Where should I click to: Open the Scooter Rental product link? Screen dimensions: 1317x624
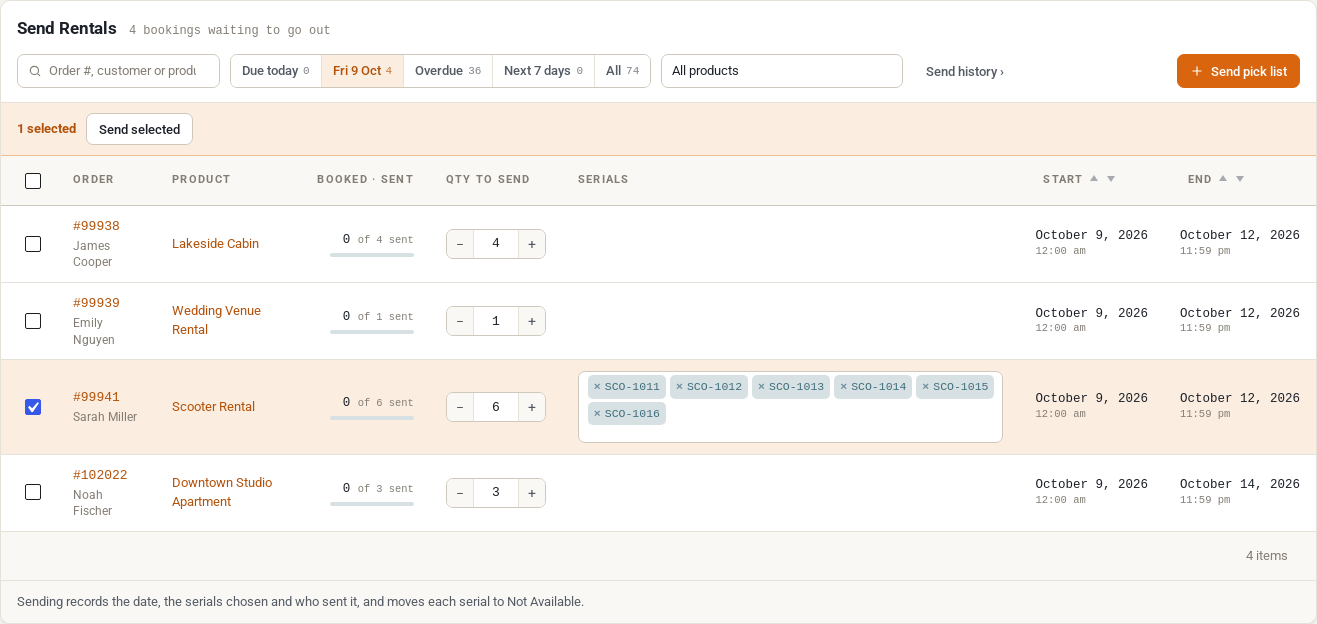pyautogui.click(x=213, y=407)
